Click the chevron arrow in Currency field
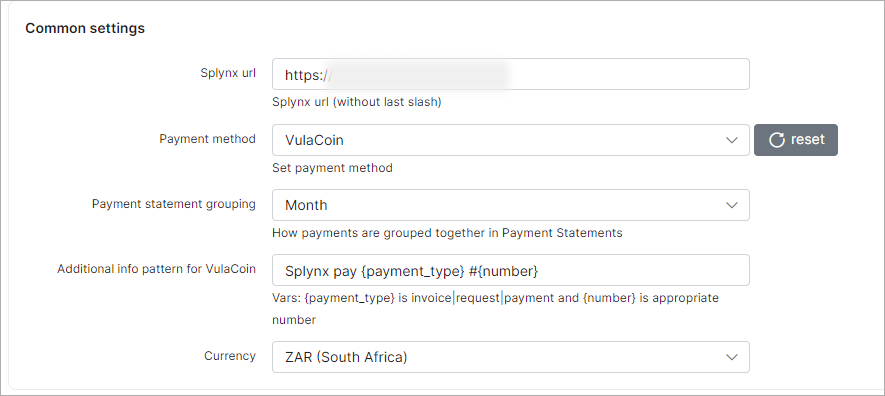The image size is (885, 396). pos(731,357)
